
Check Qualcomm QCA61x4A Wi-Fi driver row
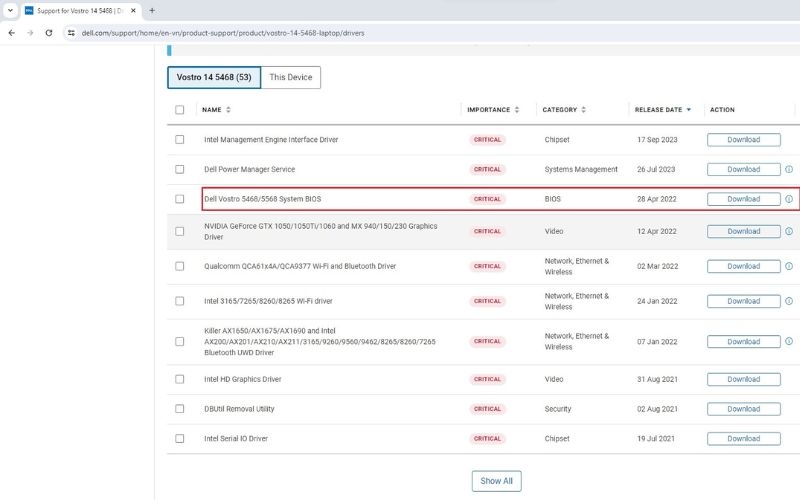(180, 266)
